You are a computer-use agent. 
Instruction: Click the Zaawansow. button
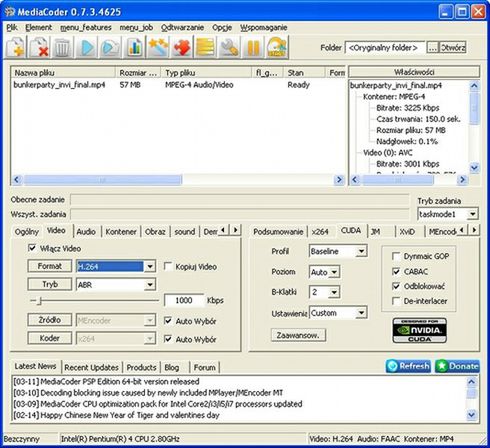pyautogui.click(x=298, y=335)
